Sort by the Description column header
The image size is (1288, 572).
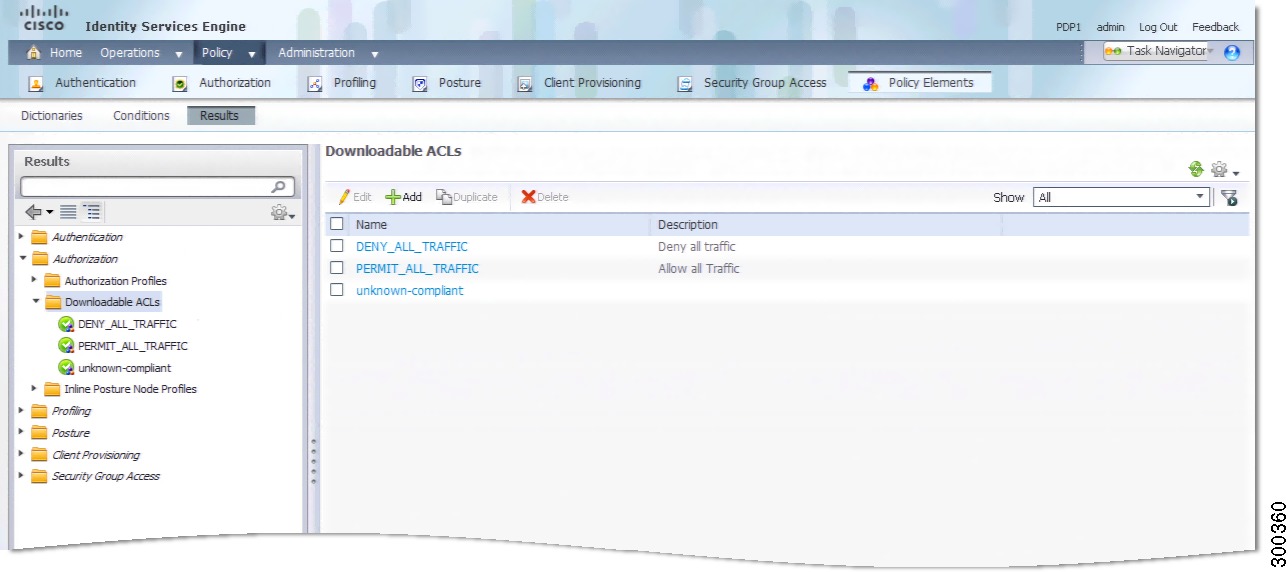[x=688, y=224]
